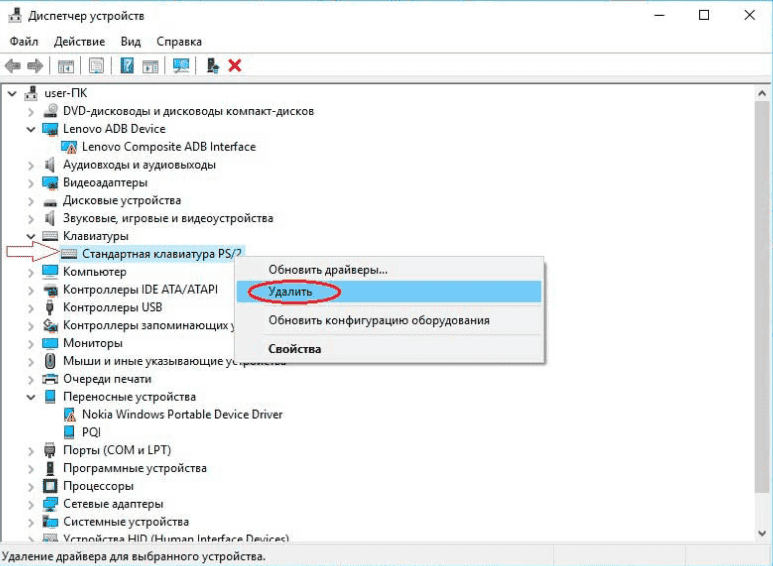Collapse the user-ПК root node

click(12, 93)
